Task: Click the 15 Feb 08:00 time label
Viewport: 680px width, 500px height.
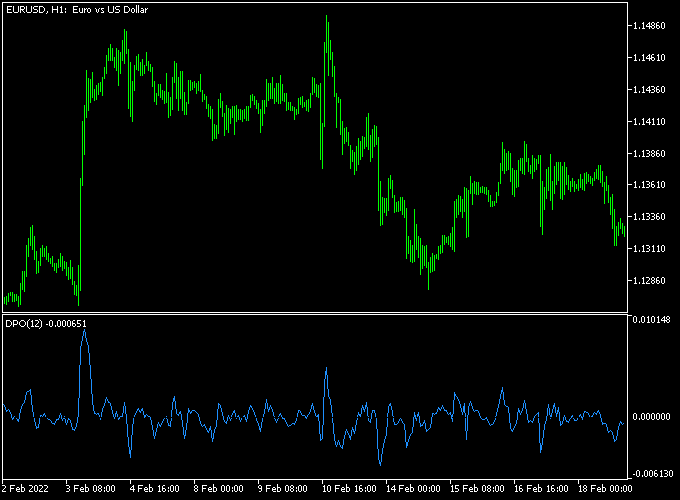Action: tap(477, 489)
